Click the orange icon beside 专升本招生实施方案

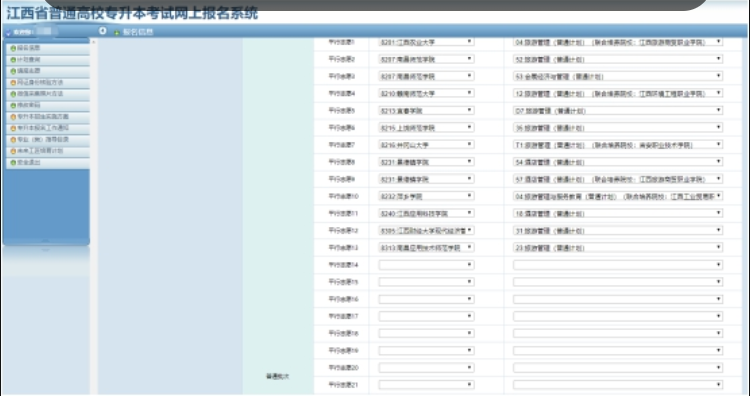point(13,117)
